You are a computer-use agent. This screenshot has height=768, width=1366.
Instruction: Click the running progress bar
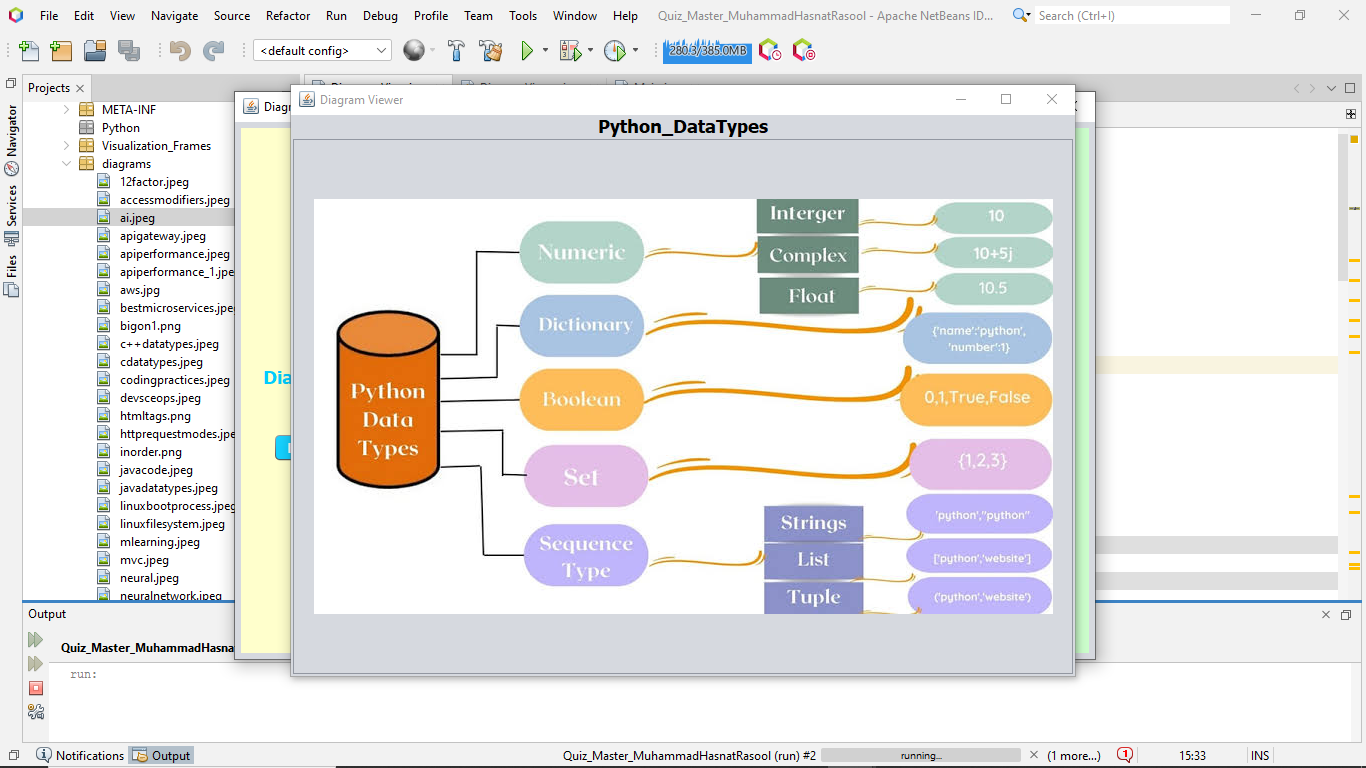[921, 755]
